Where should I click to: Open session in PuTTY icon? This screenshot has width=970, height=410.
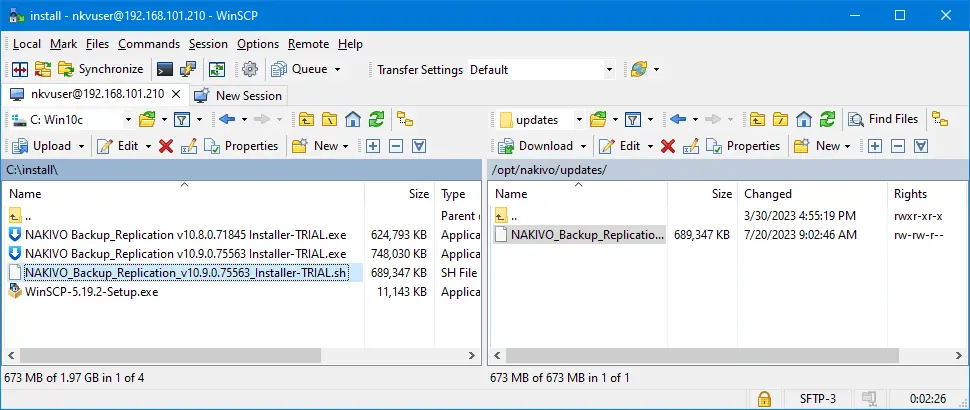(187, 69)
